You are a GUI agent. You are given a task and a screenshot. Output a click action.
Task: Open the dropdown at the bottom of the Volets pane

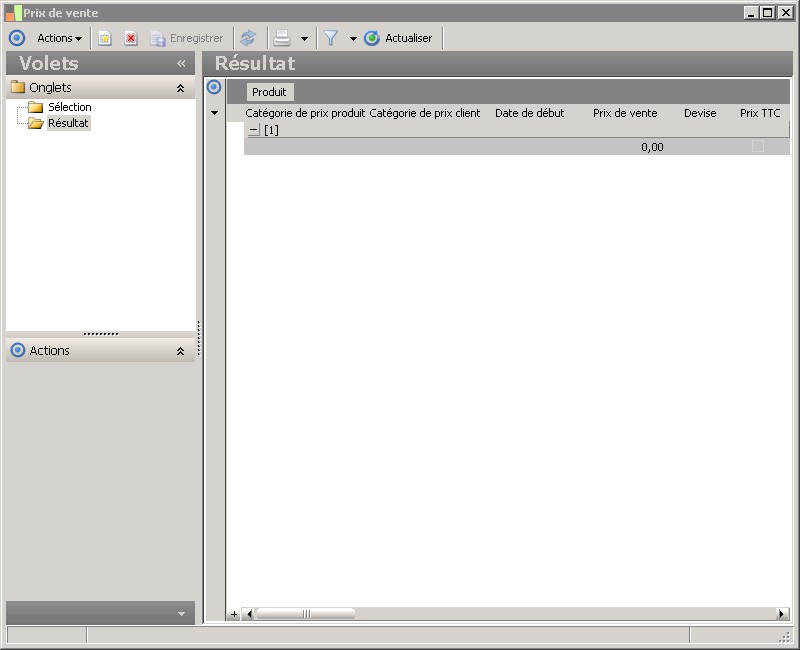point(181,614)
